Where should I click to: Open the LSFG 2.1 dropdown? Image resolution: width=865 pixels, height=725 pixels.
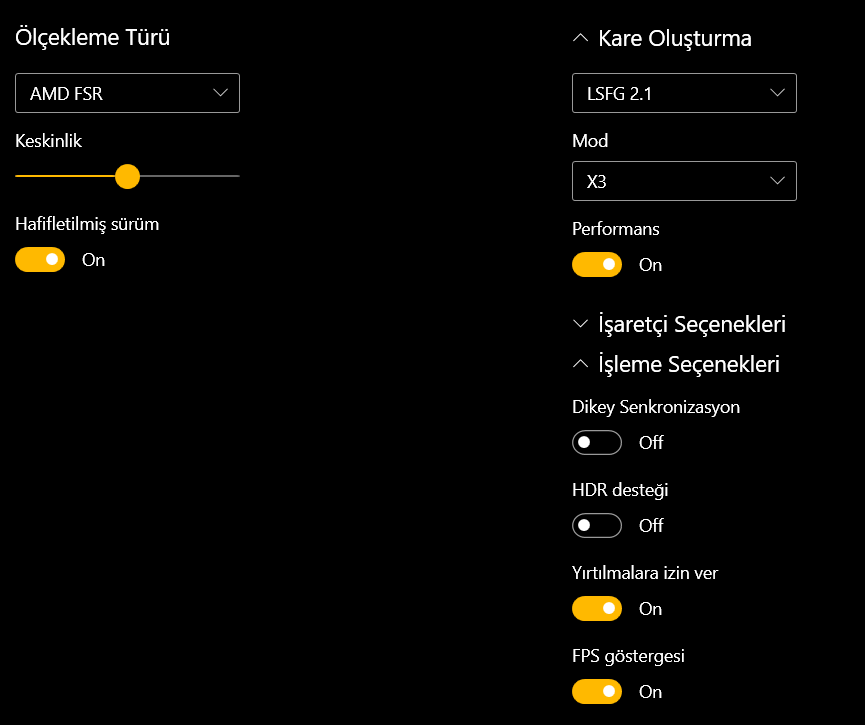point(684,94)
